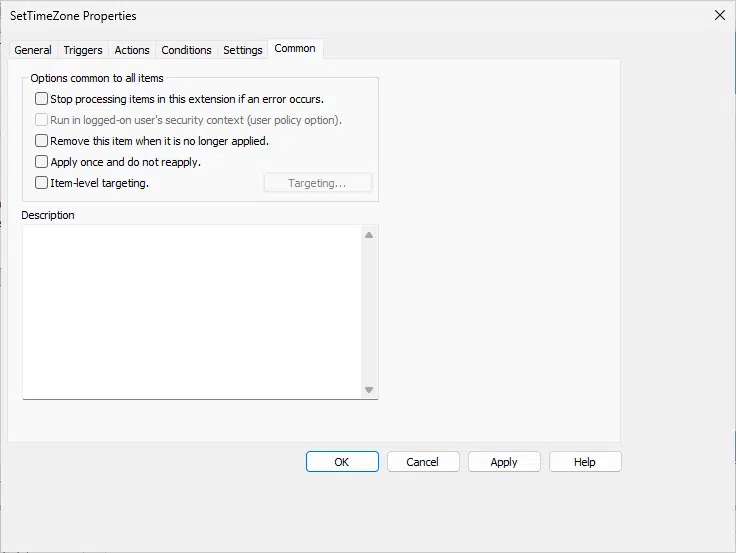Tick Apply once and do not reapply
This screenshot has height=553, width=736.
[x=41, y=161]
